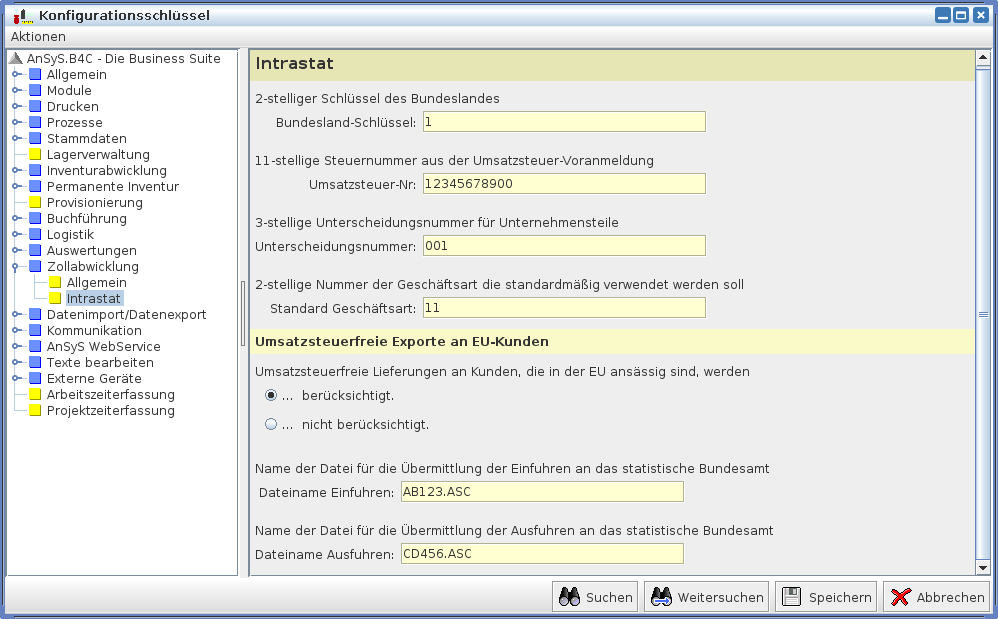Select the '... berücksichtigt.' radio button
This screenshot has width=998, height=619.
pyautogui.click(x=271, y=395)
